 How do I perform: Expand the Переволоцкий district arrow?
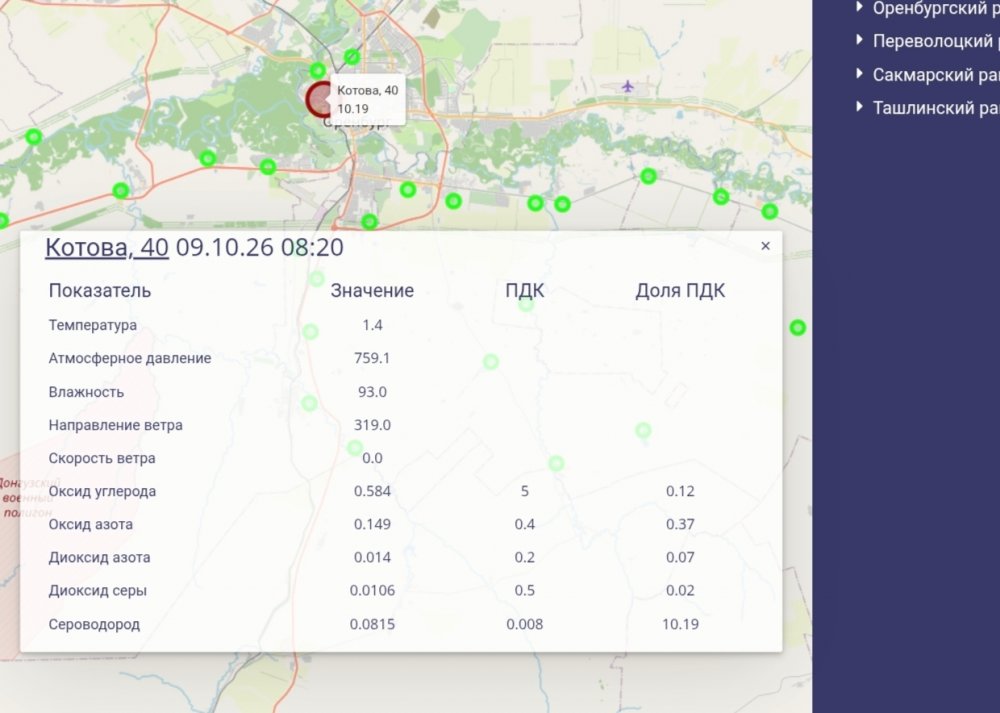[860, 41]
